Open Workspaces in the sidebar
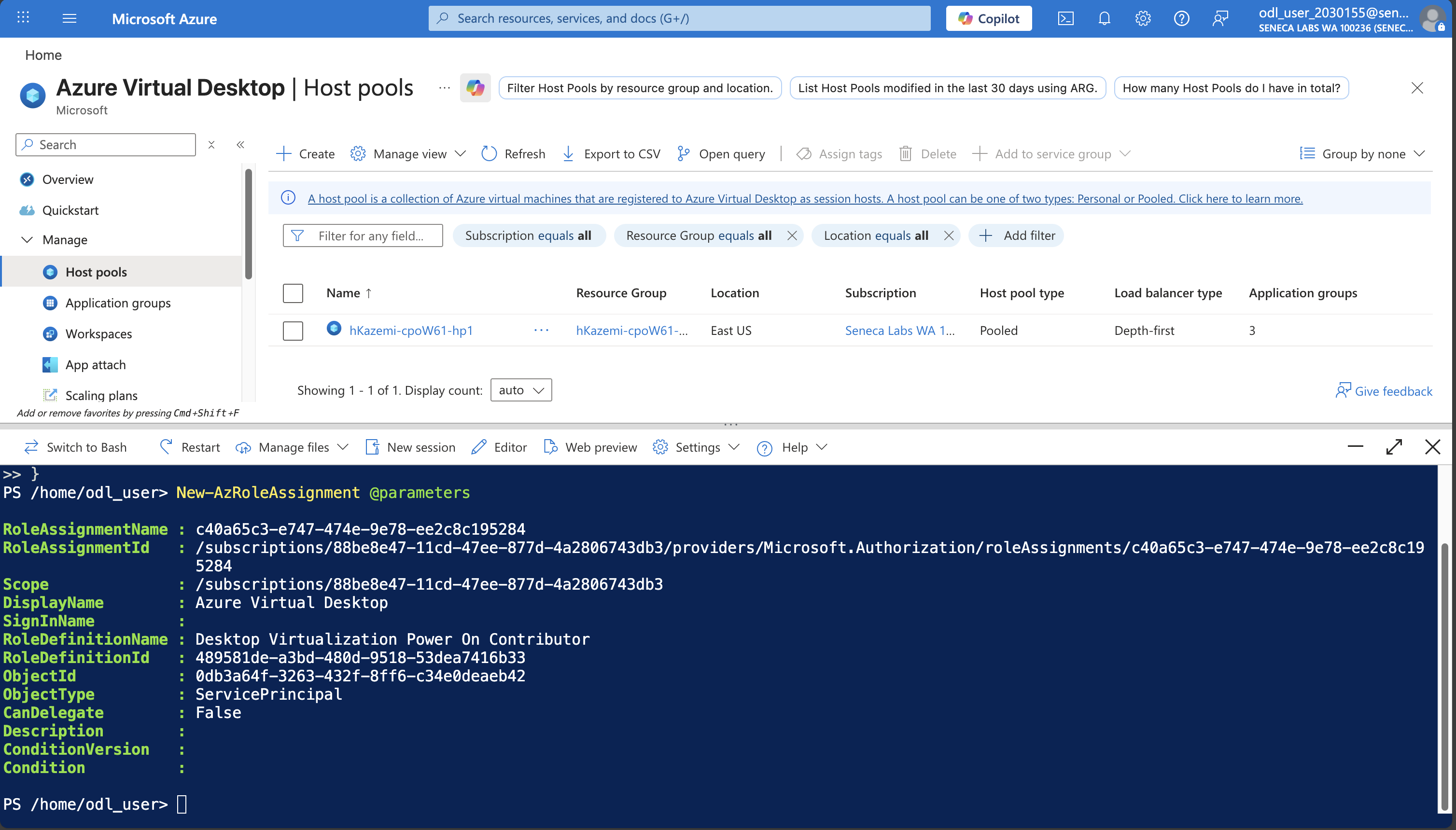 click(x=98, y=333)
